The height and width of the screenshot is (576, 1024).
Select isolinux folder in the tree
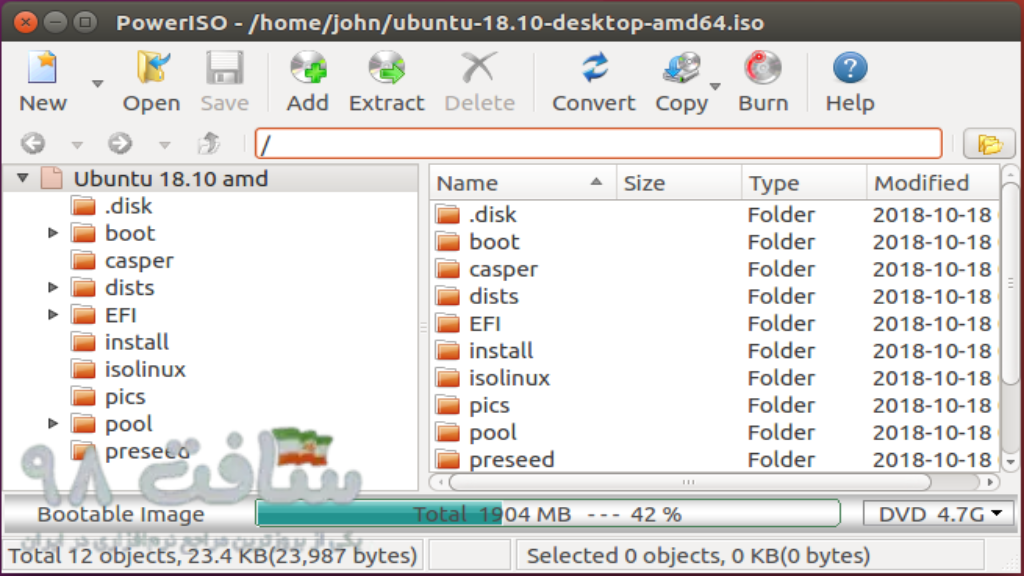pos(145,370)
